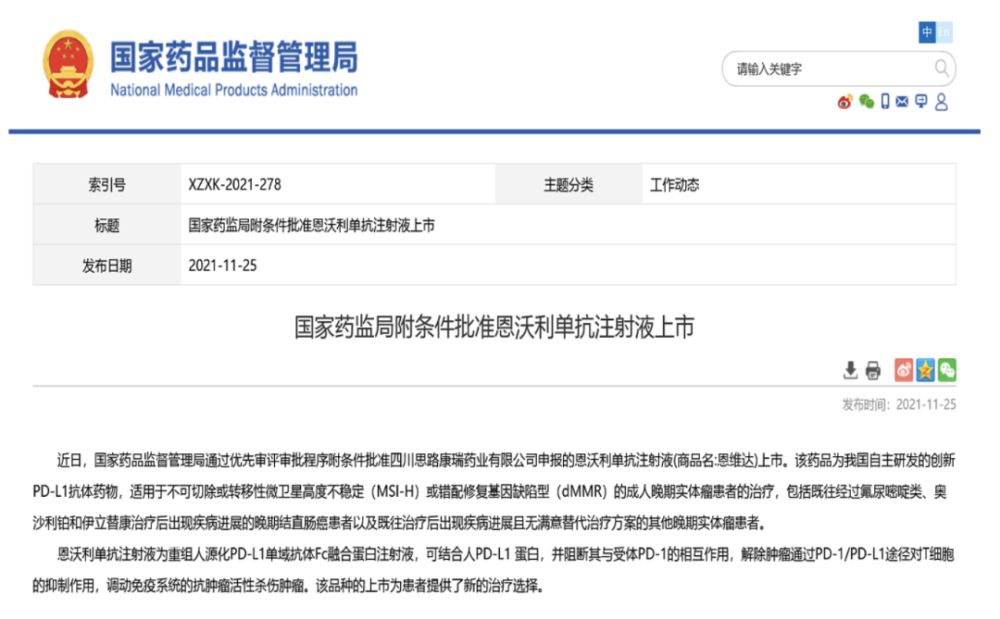Open the mobile phone icon in header
The height and width of the screenshot is (619, 1000).
tap(885, 101)
